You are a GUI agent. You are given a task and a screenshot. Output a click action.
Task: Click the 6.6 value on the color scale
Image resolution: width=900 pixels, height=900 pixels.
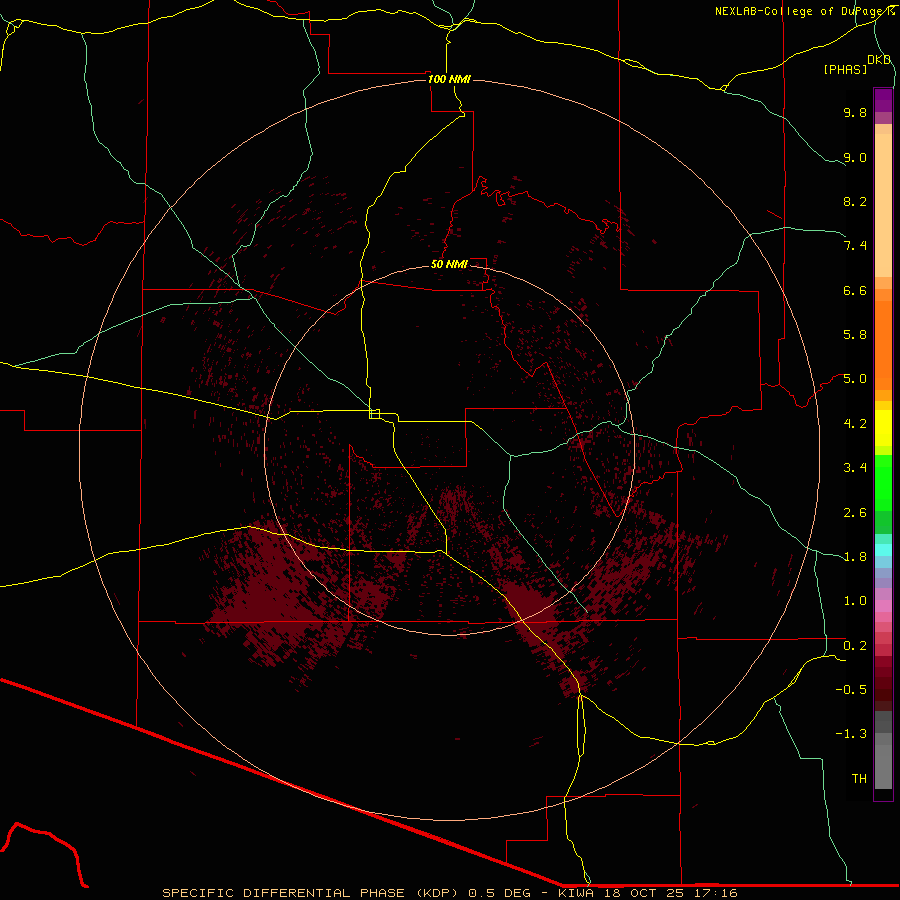855,290
